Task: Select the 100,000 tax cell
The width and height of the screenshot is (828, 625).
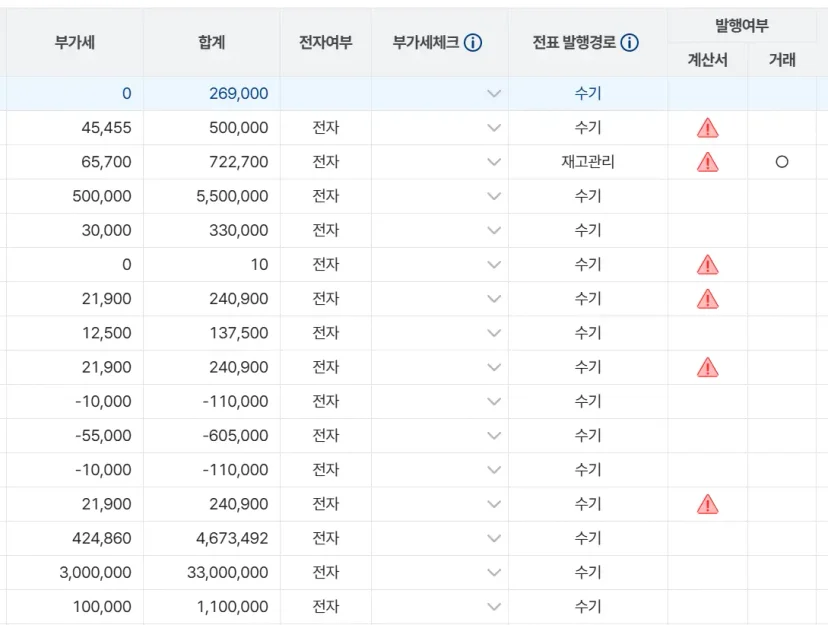Action: pyautogui.click(x=74, y=607)
